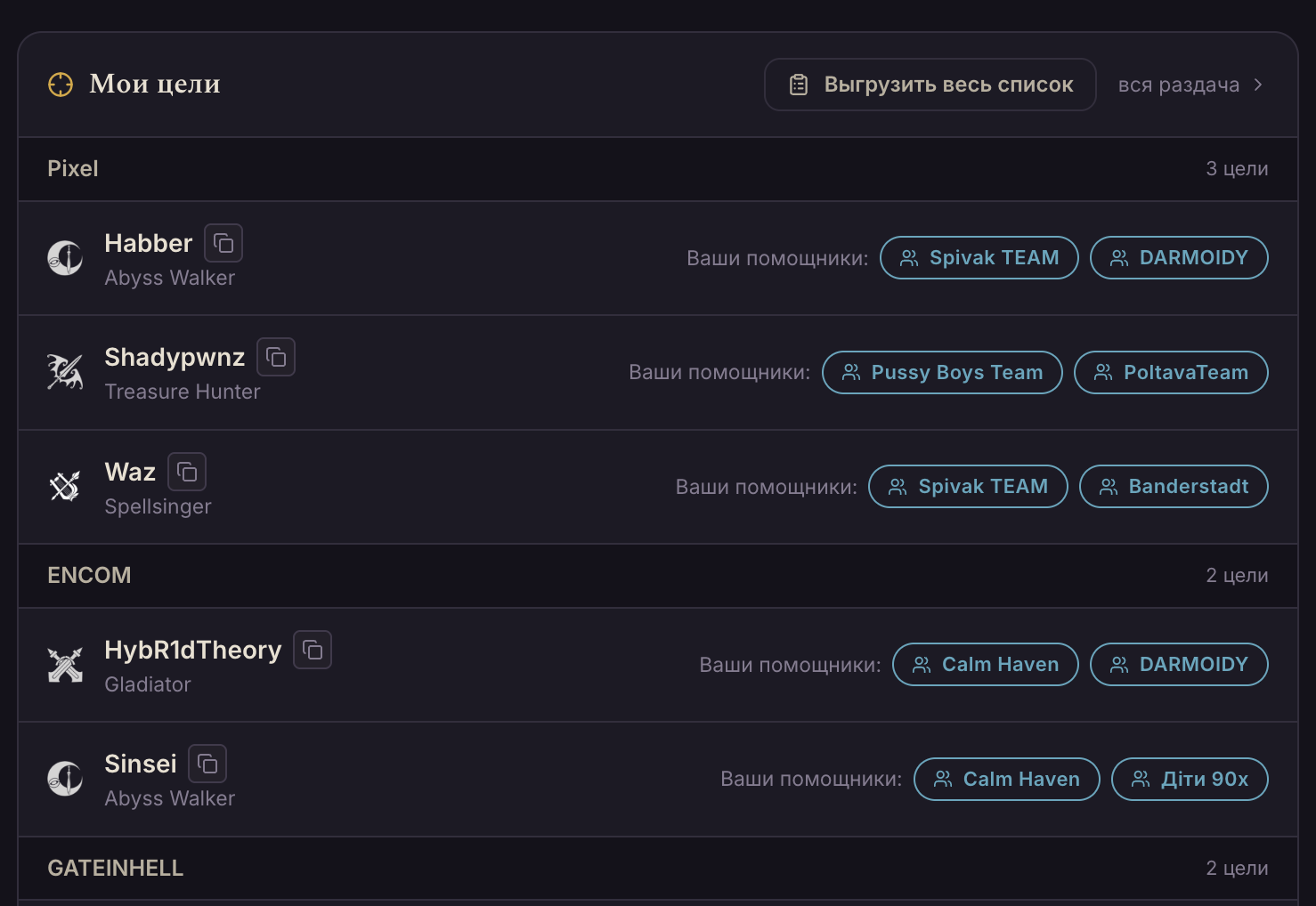
Task: Select Spivak TEAM helper for Habber
Action: click(x=979, y=258)
